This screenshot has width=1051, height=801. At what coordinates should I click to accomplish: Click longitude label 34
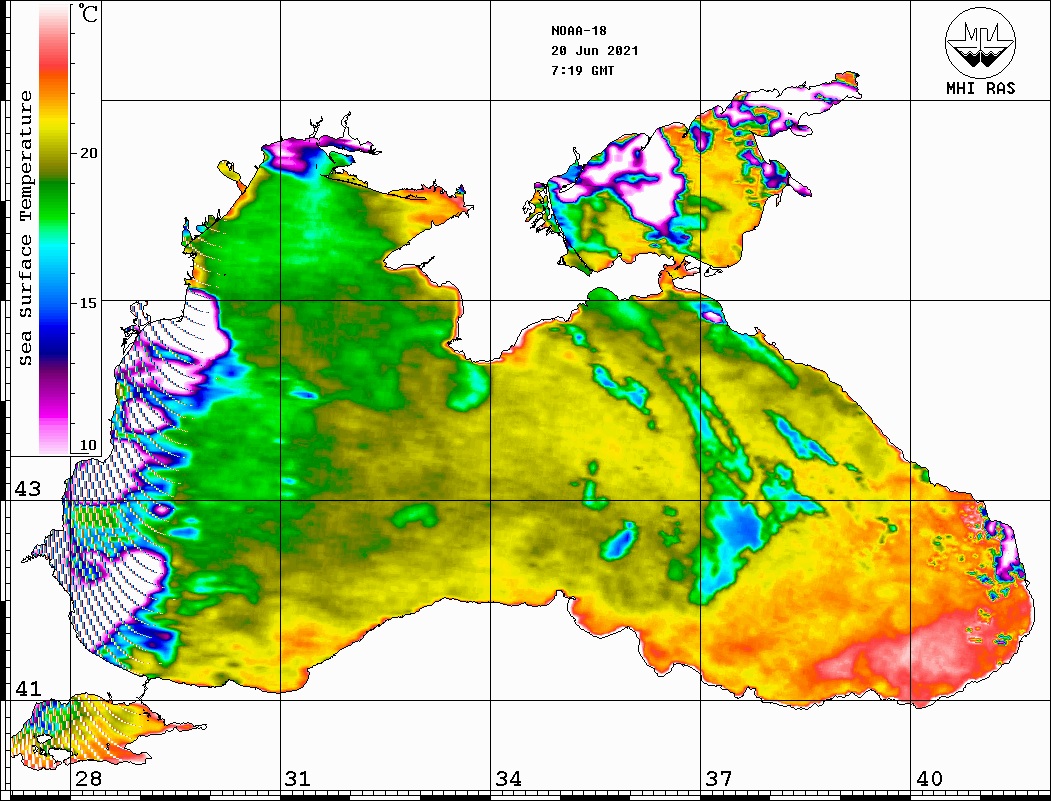tap(508, 779)
